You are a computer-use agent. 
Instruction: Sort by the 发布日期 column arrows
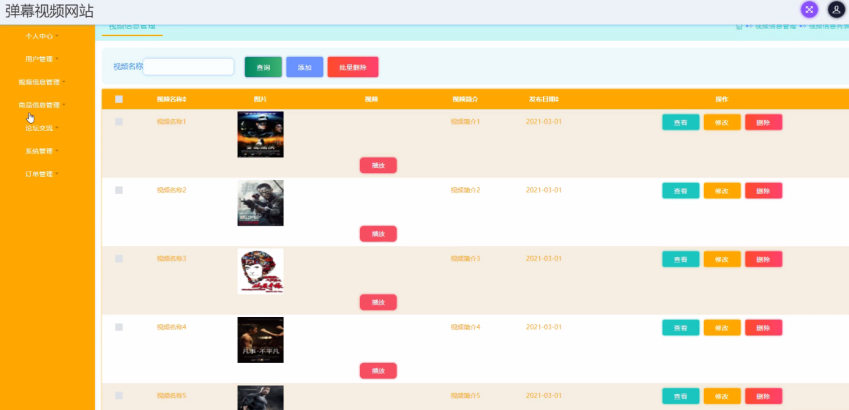(x=557, y=100)
